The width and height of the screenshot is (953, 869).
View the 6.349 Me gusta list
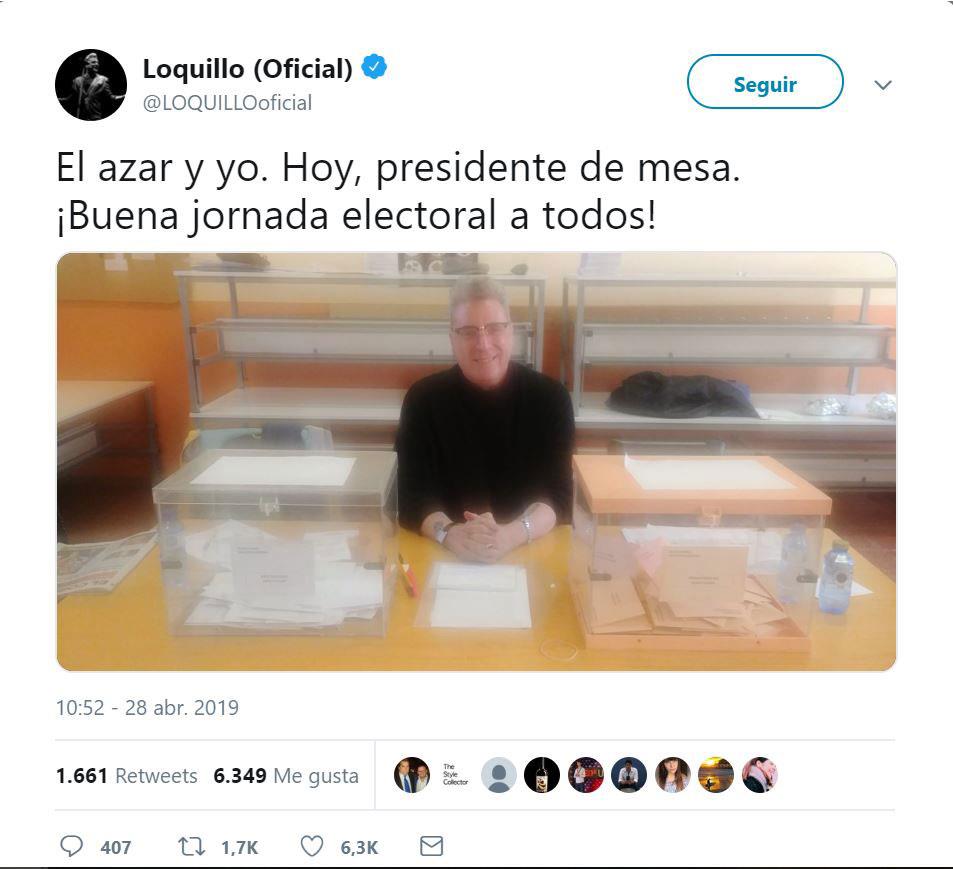[x=286, y=775]
